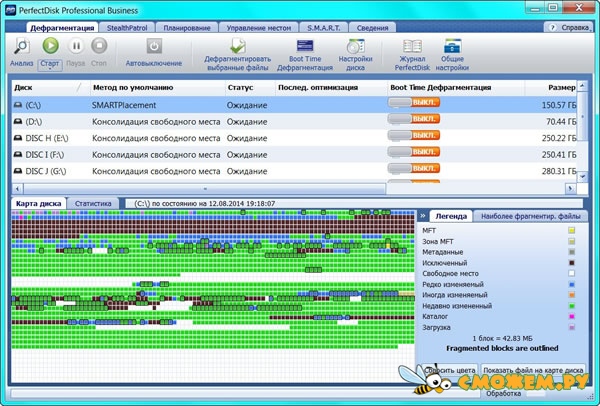Click SMARTPlacement method cell for C:\
The image size is (600, 406).
pyautogui.click(x=124, y=105)
